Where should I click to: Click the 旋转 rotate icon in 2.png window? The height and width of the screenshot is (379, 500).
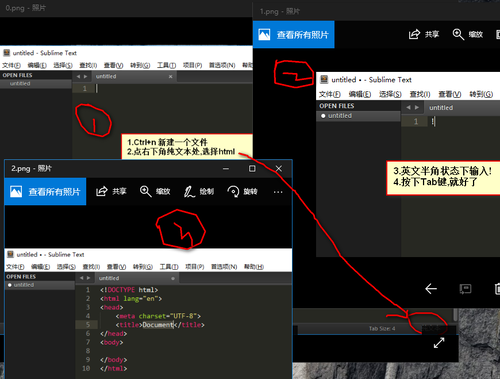pyautogui.click(x=233, y=191)
